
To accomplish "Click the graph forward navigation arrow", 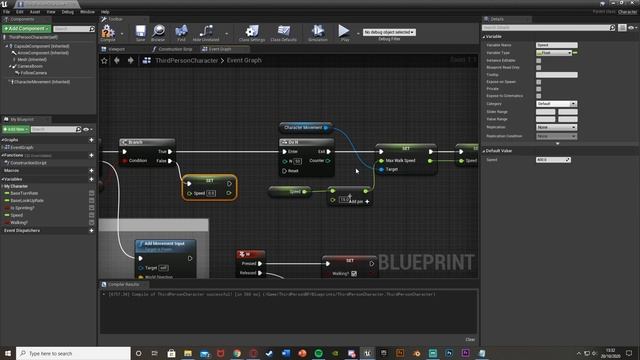I will coord(131,60).
